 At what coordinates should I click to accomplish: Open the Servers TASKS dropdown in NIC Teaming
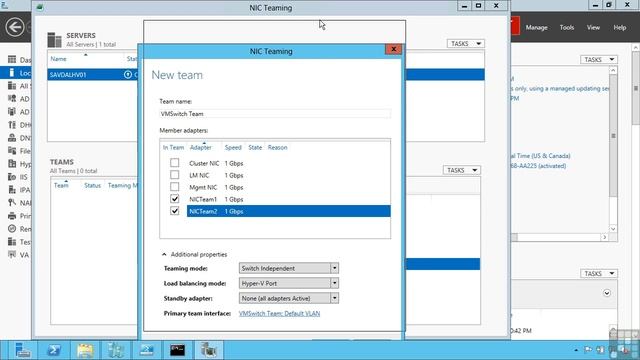coord(465,43)
